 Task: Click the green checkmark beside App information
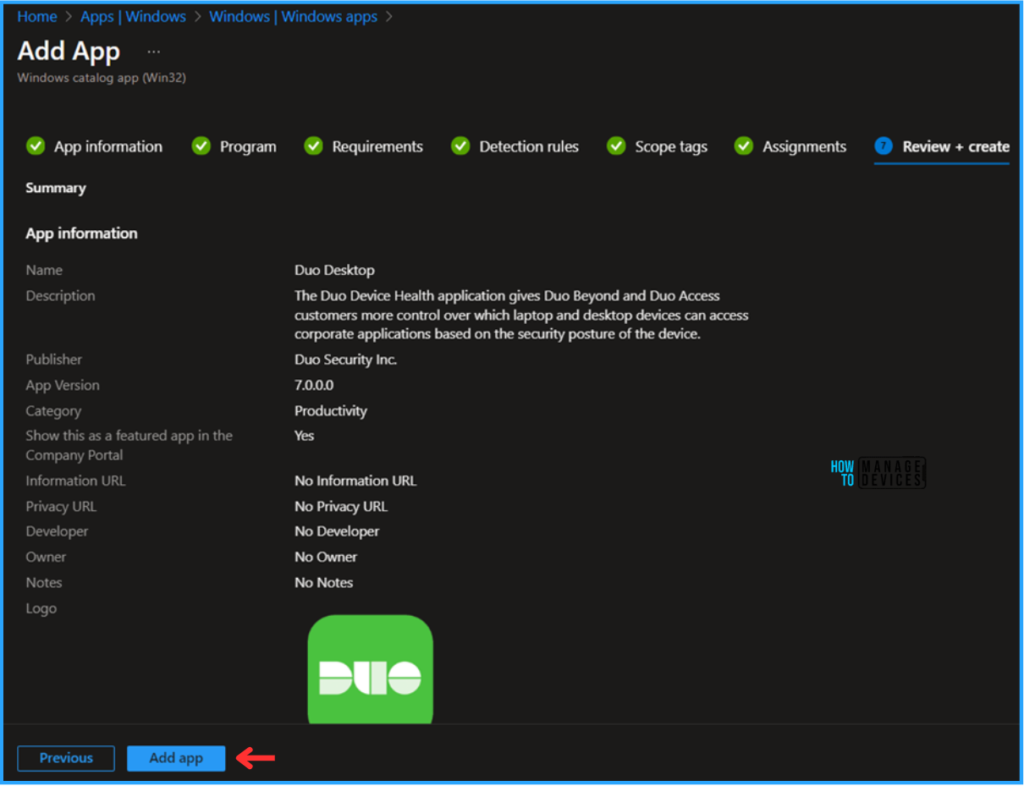click(x=35, y=146)
